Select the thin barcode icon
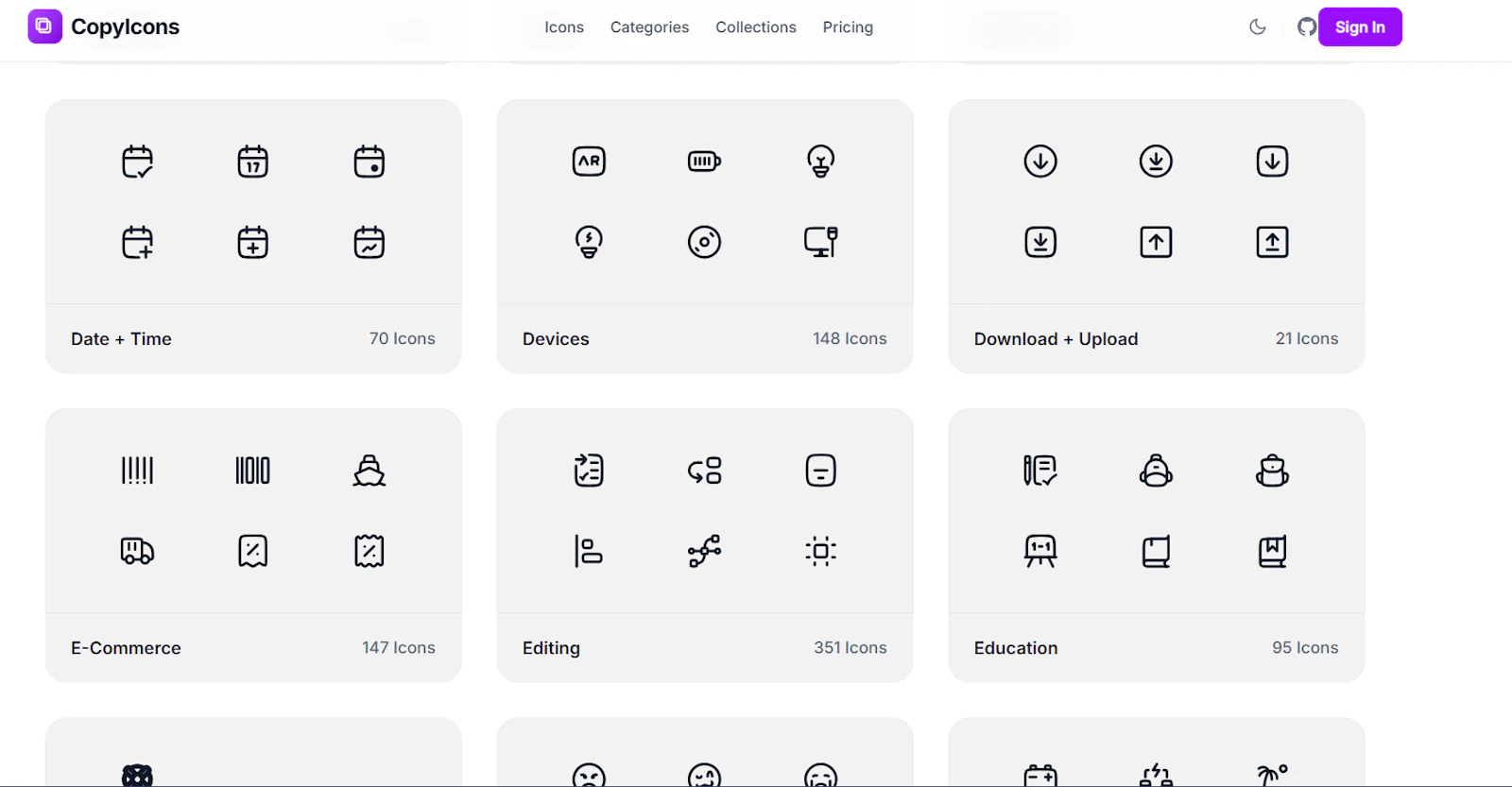The image size is (1512, 787). tap(138, 470)
